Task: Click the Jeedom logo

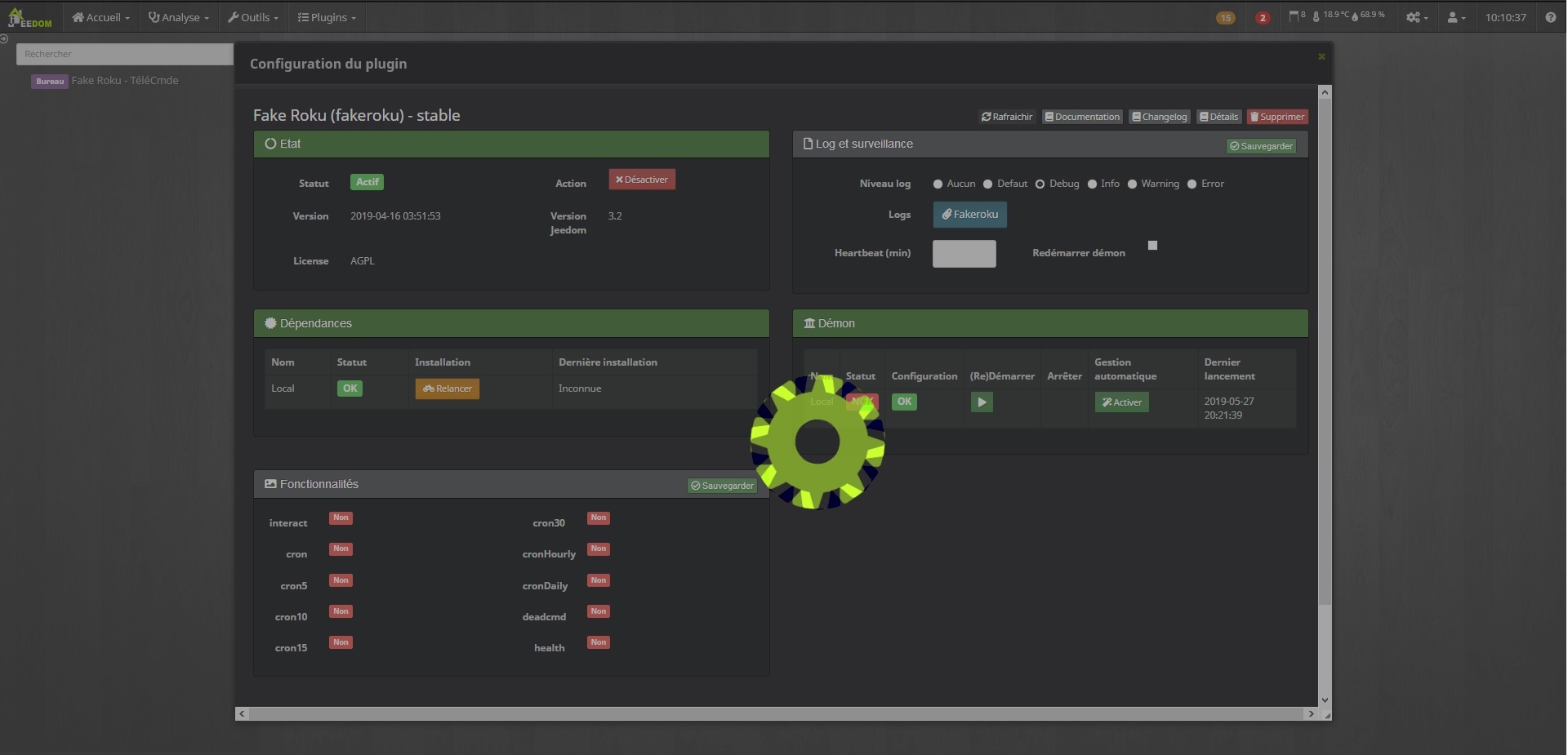Action: pyautogui.click(x=29, y=17)
